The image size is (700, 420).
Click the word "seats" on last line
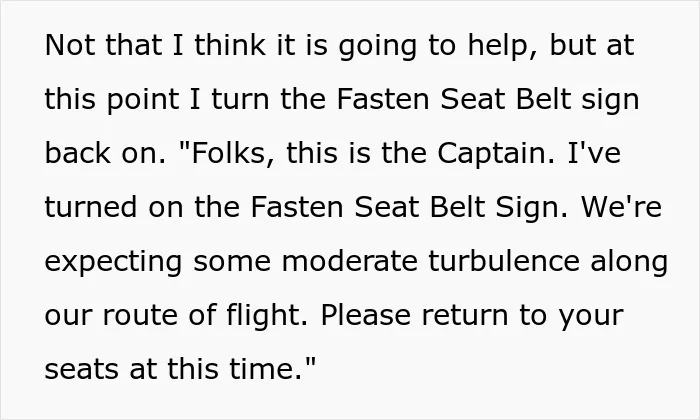click(82, 369)
